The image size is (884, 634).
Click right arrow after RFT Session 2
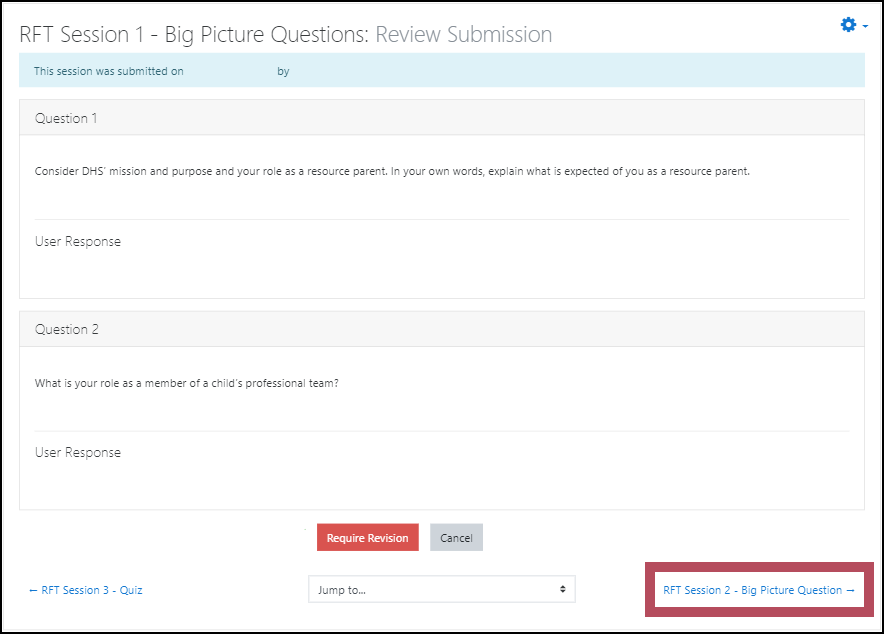[850, 591]
